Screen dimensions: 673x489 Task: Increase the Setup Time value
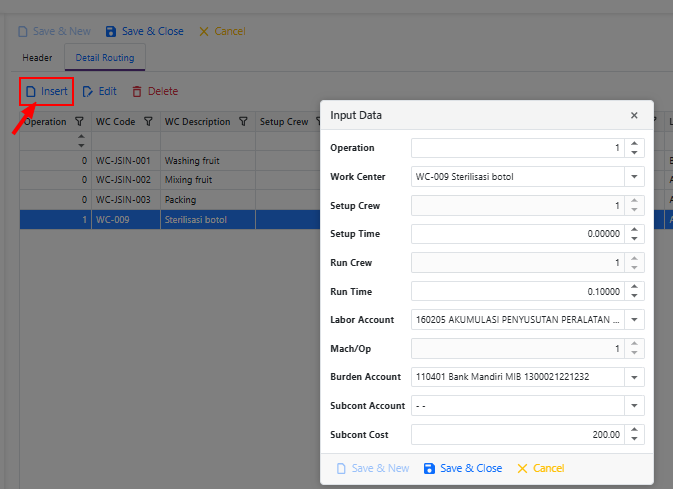634,229
